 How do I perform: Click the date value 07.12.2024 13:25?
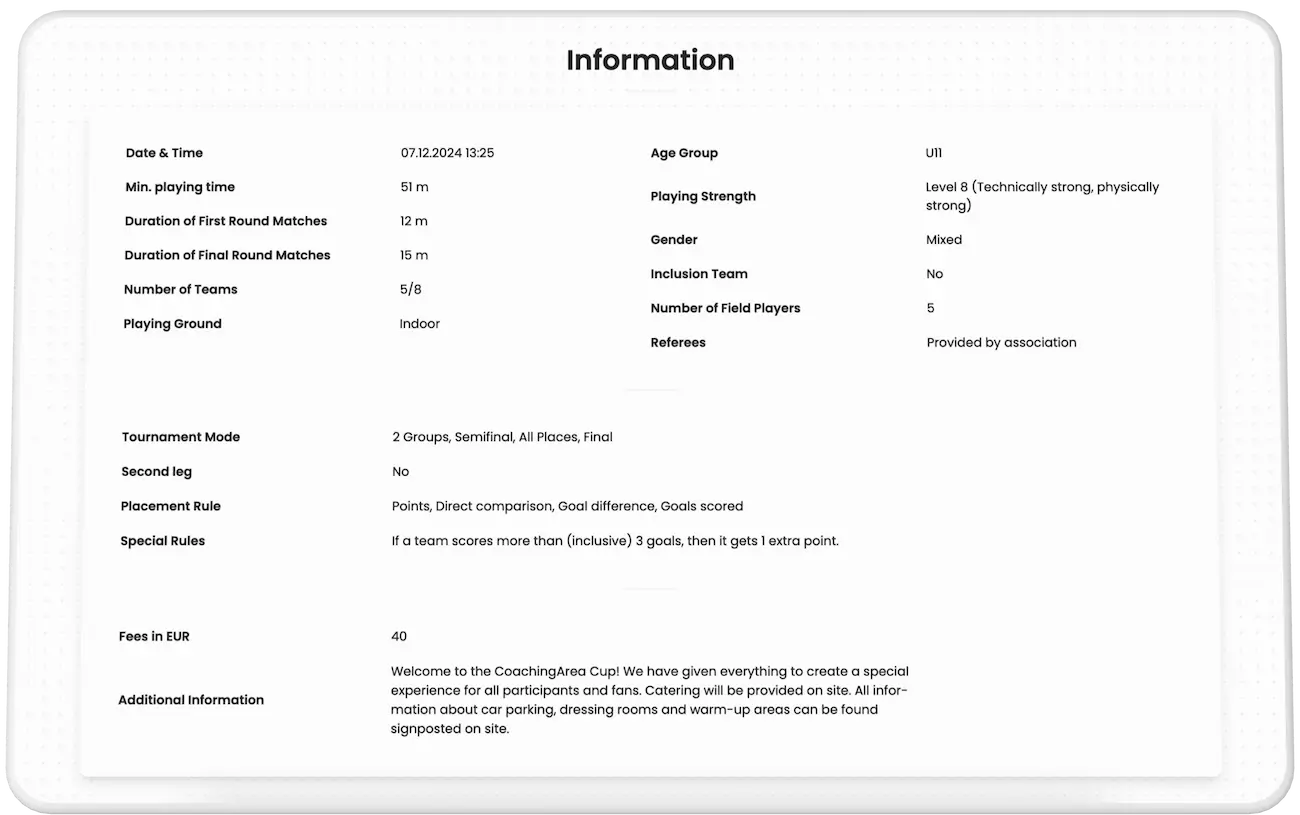pyautogui.click(x=447, y=153)
